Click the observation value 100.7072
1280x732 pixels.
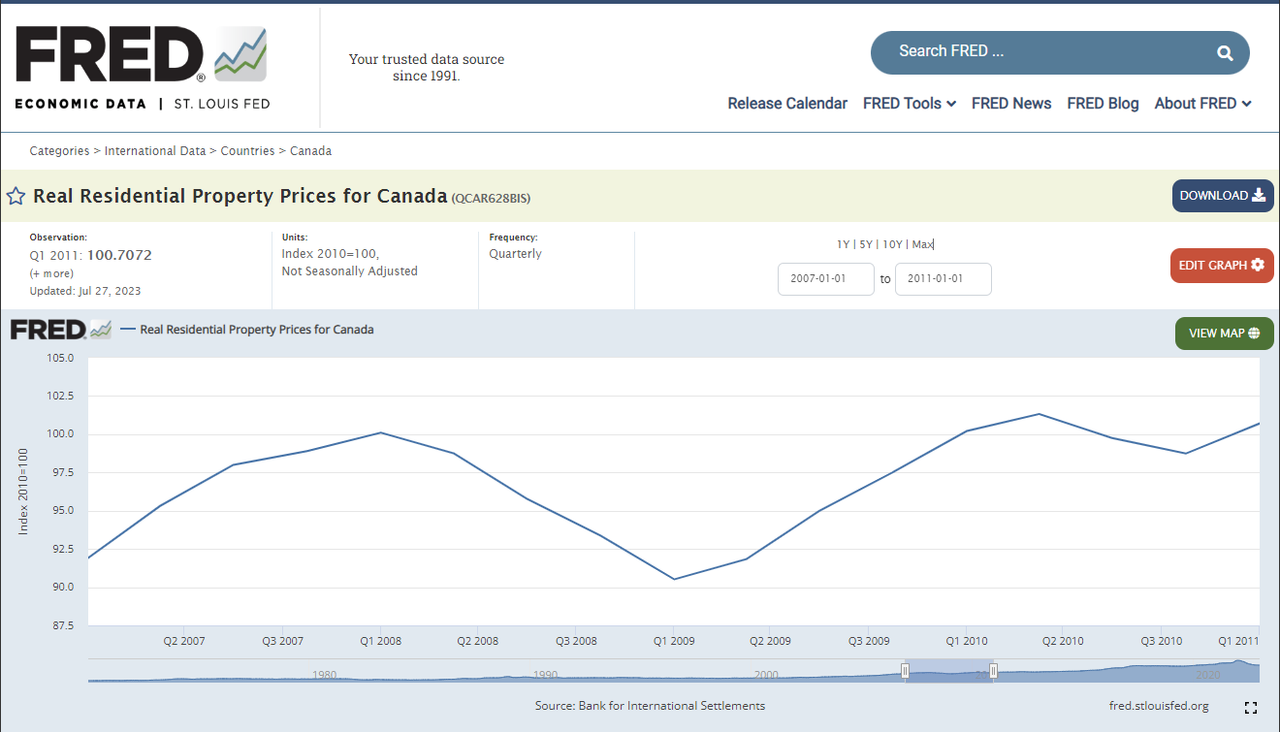pos(119,255)
